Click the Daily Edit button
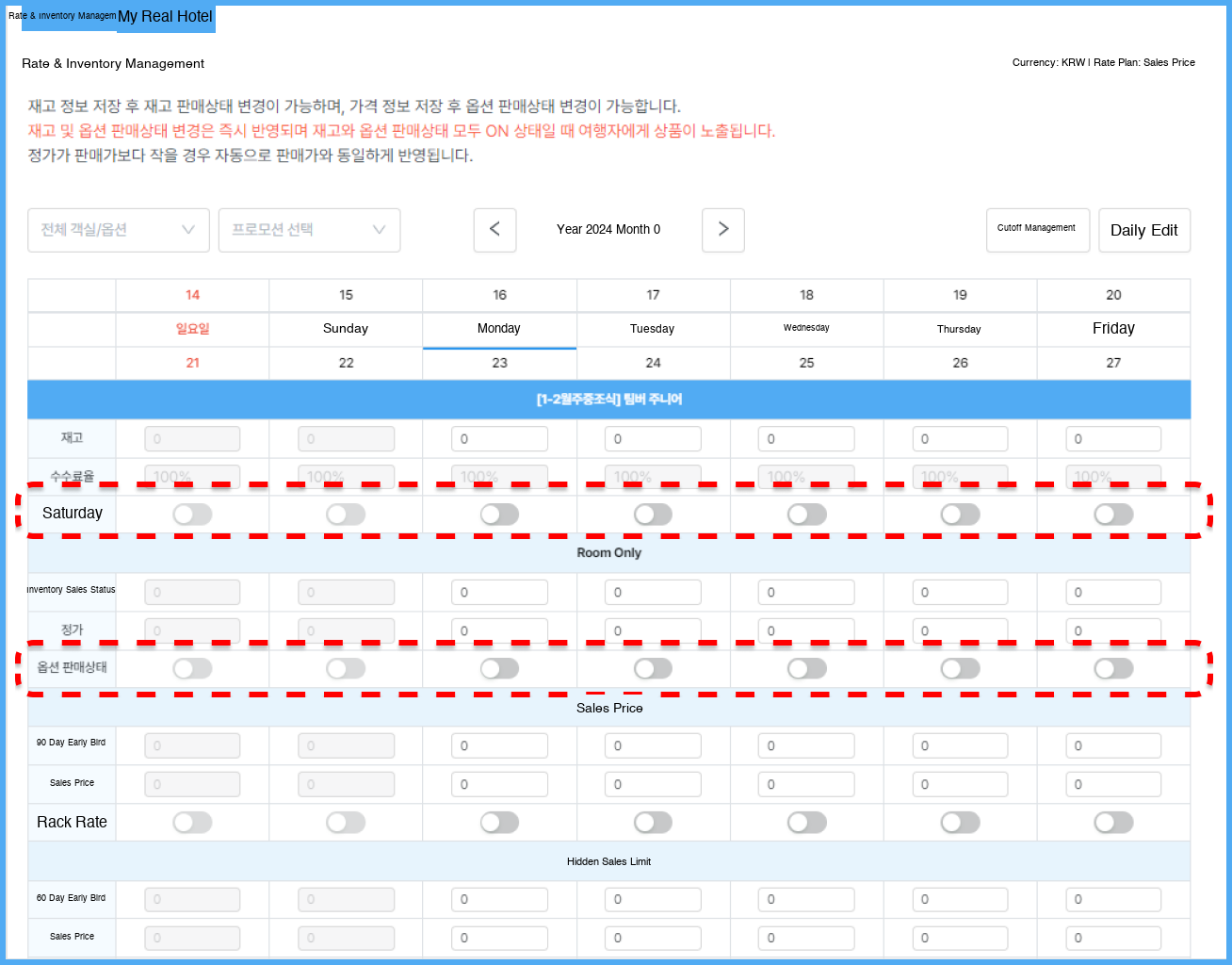Screen dimensions: 1232x965 coord(1144,230)
